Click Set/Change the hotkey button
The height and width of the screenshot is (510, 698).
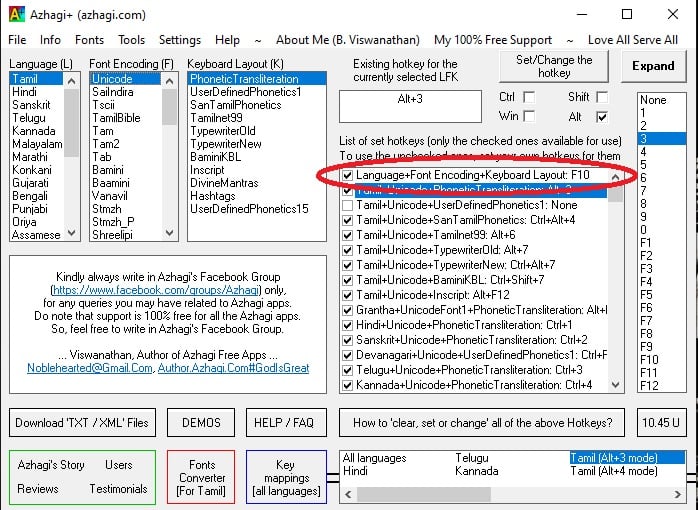click(x=554, y=66)
